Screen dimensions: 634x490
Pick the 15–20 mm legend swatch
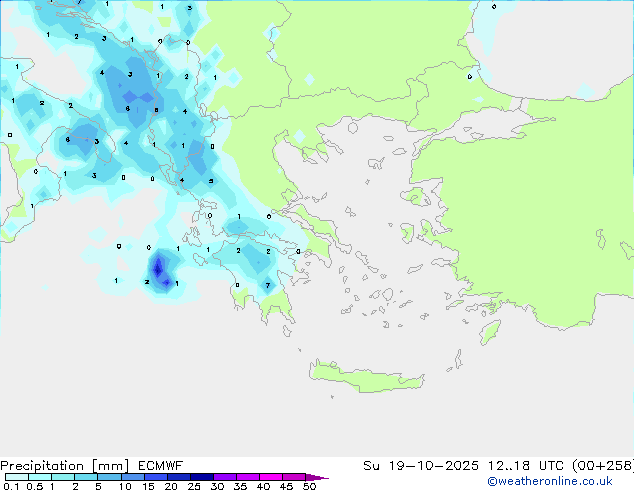click(x=156, y=477)
